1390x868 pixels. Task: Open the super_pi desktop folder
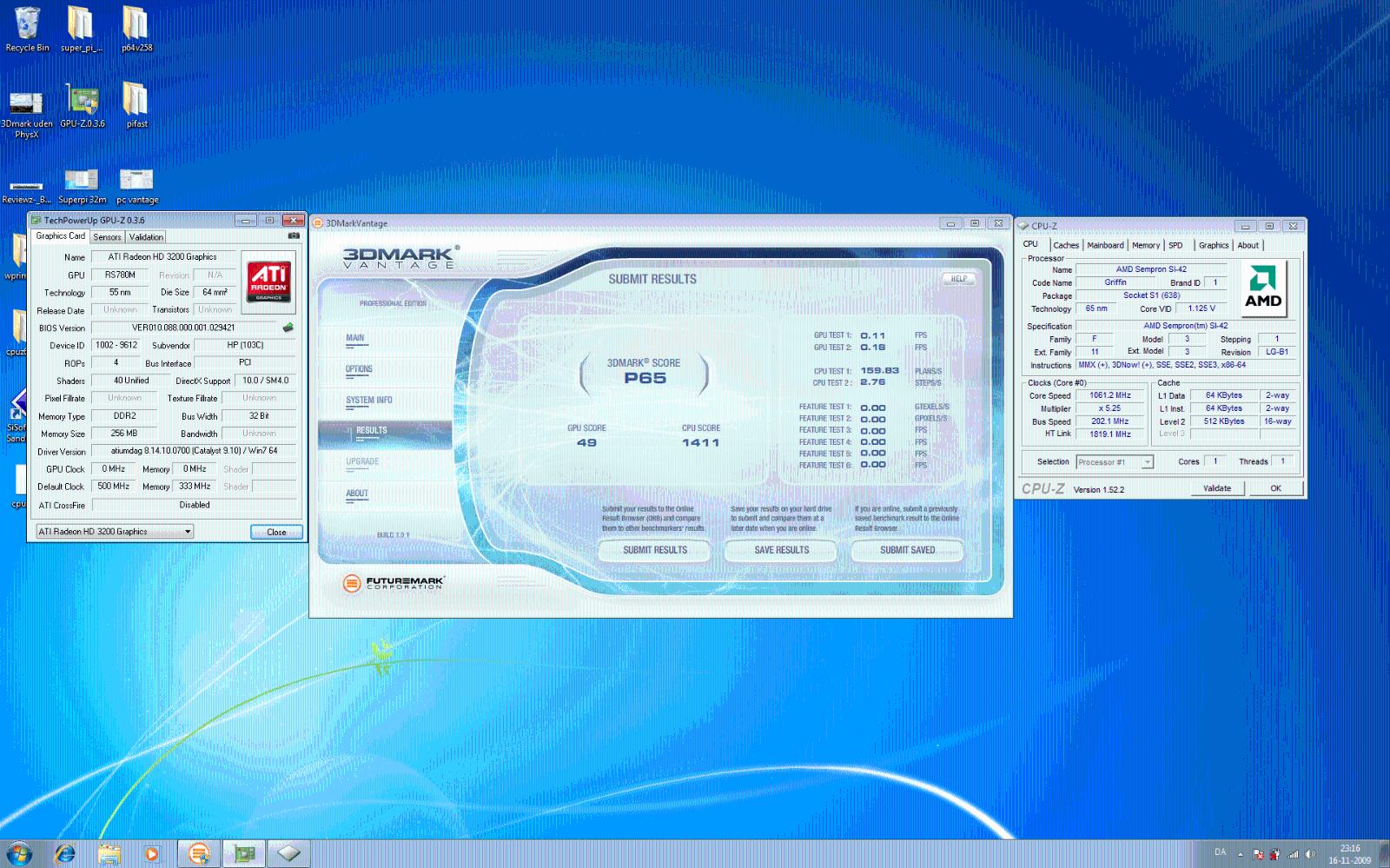81,29
